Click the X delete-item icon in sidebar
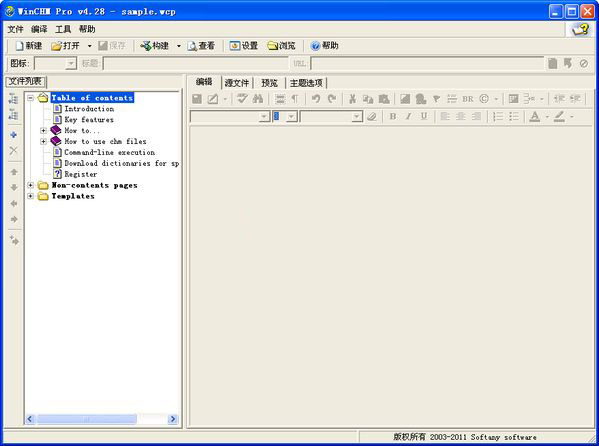Image resolution: width=599 pixels, height=446 pixels. pyautogui.click(x=14, y=151)
